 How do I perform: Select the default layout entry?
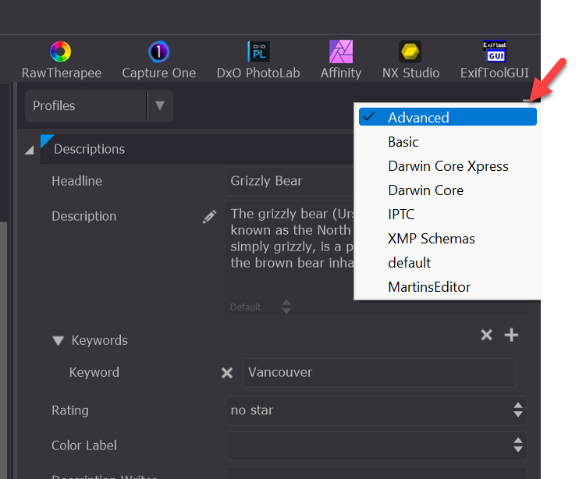coord(448,263)
